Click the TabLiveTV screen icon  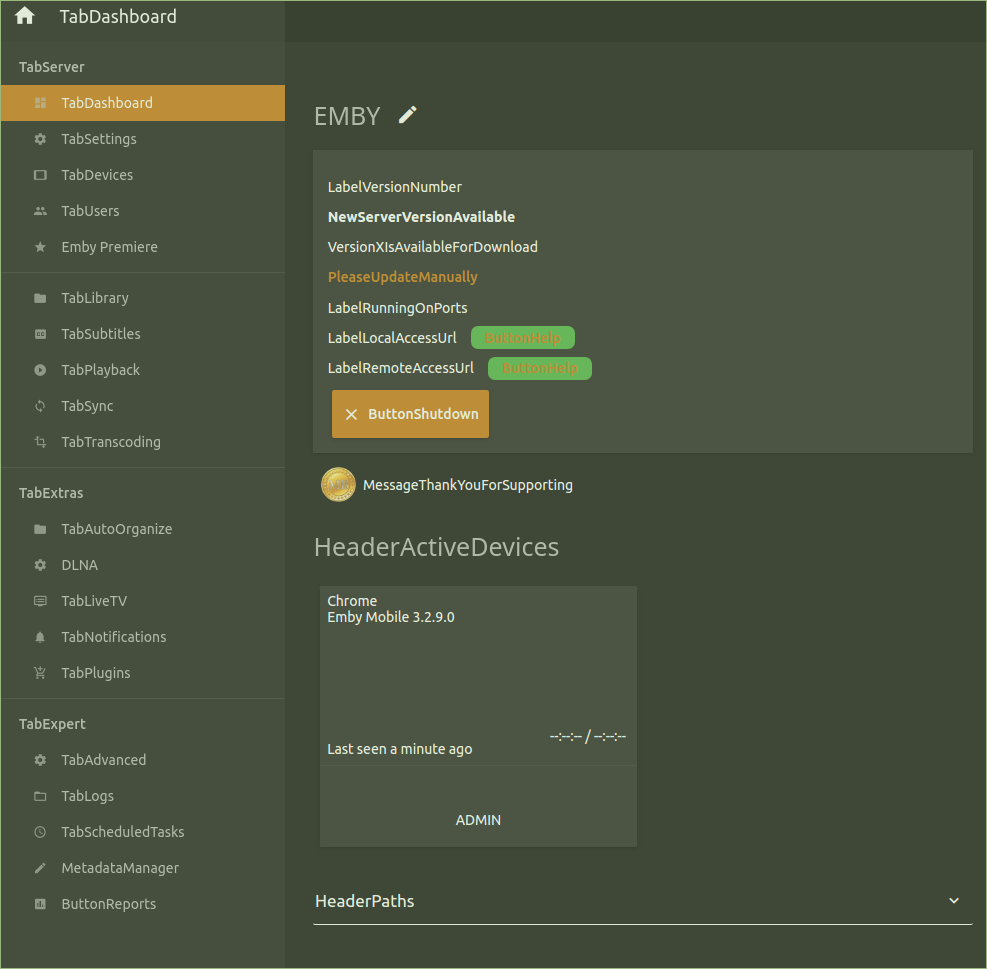coord(40,601)
